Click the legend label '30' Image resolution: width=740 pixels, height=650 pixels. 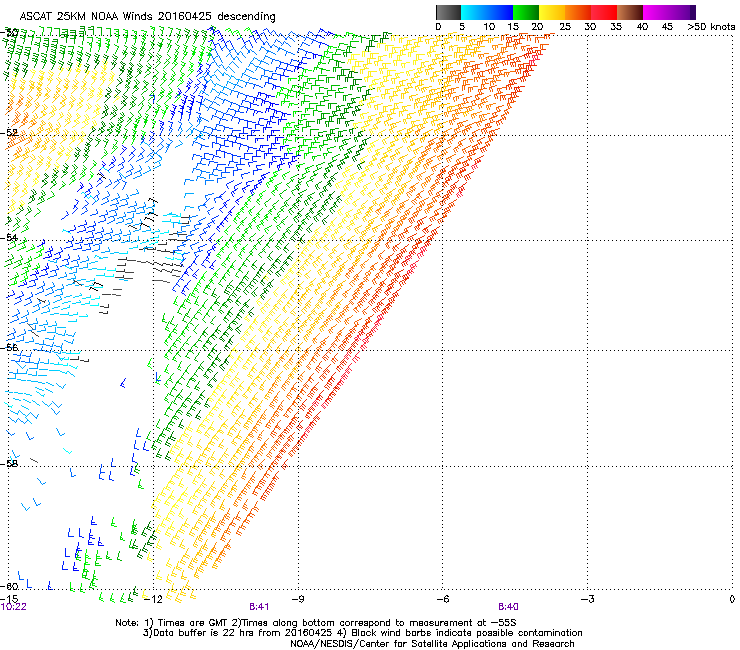click(590, 27)
